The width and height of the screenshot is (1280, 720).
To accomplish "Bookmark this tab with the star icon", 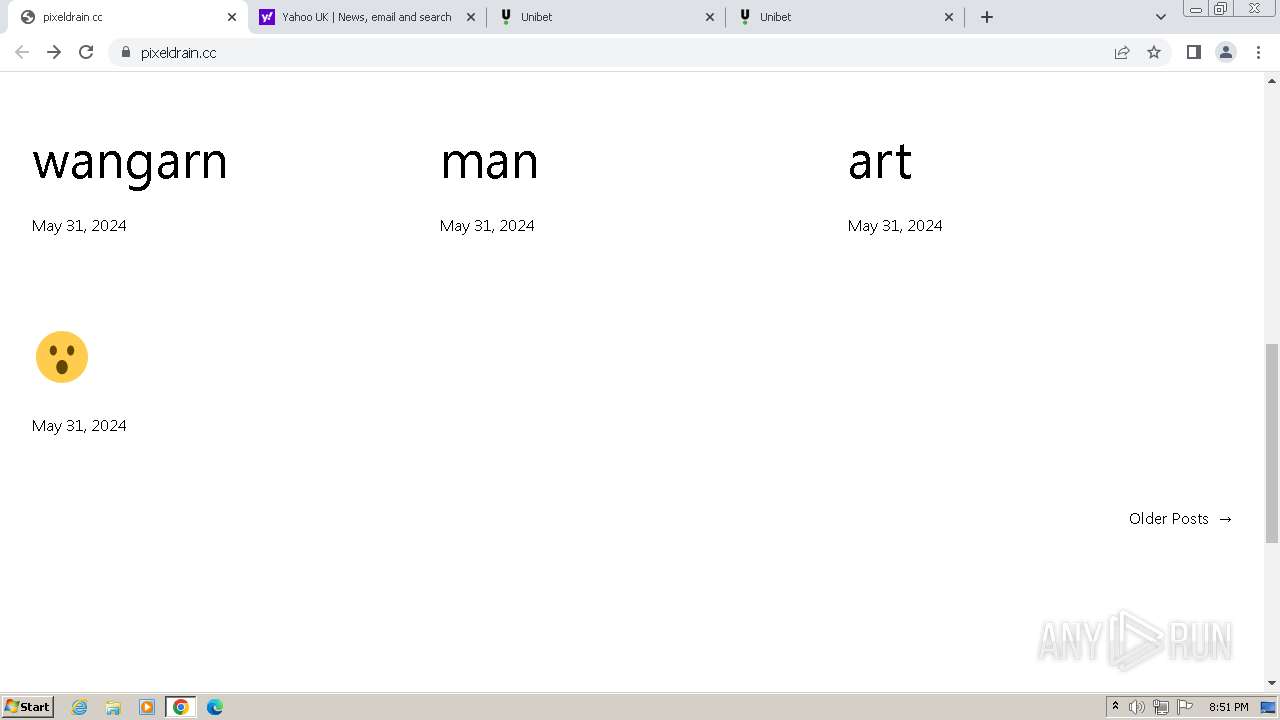I will [x=1154, y=52].
